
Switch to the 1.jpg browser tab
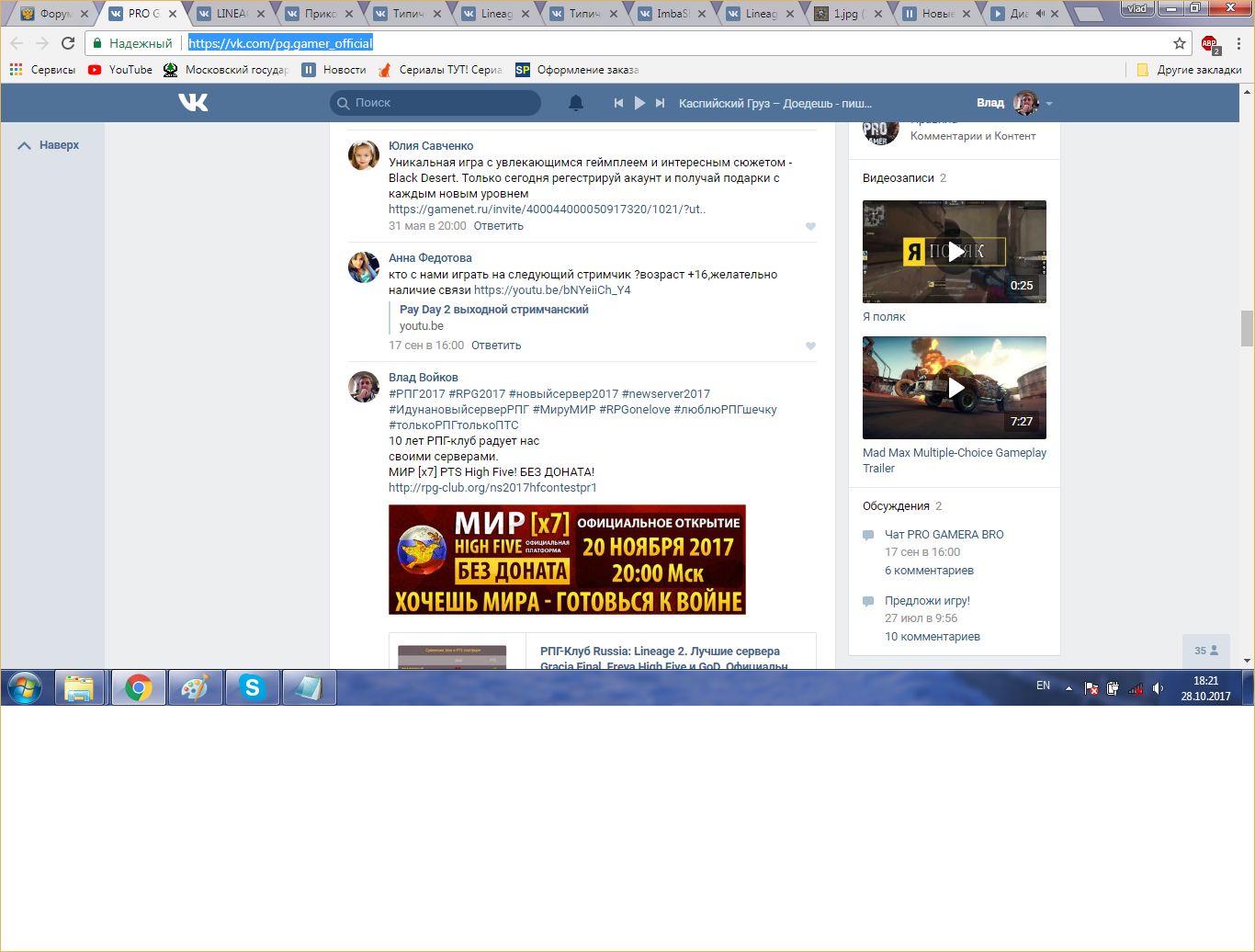[845, 14]
